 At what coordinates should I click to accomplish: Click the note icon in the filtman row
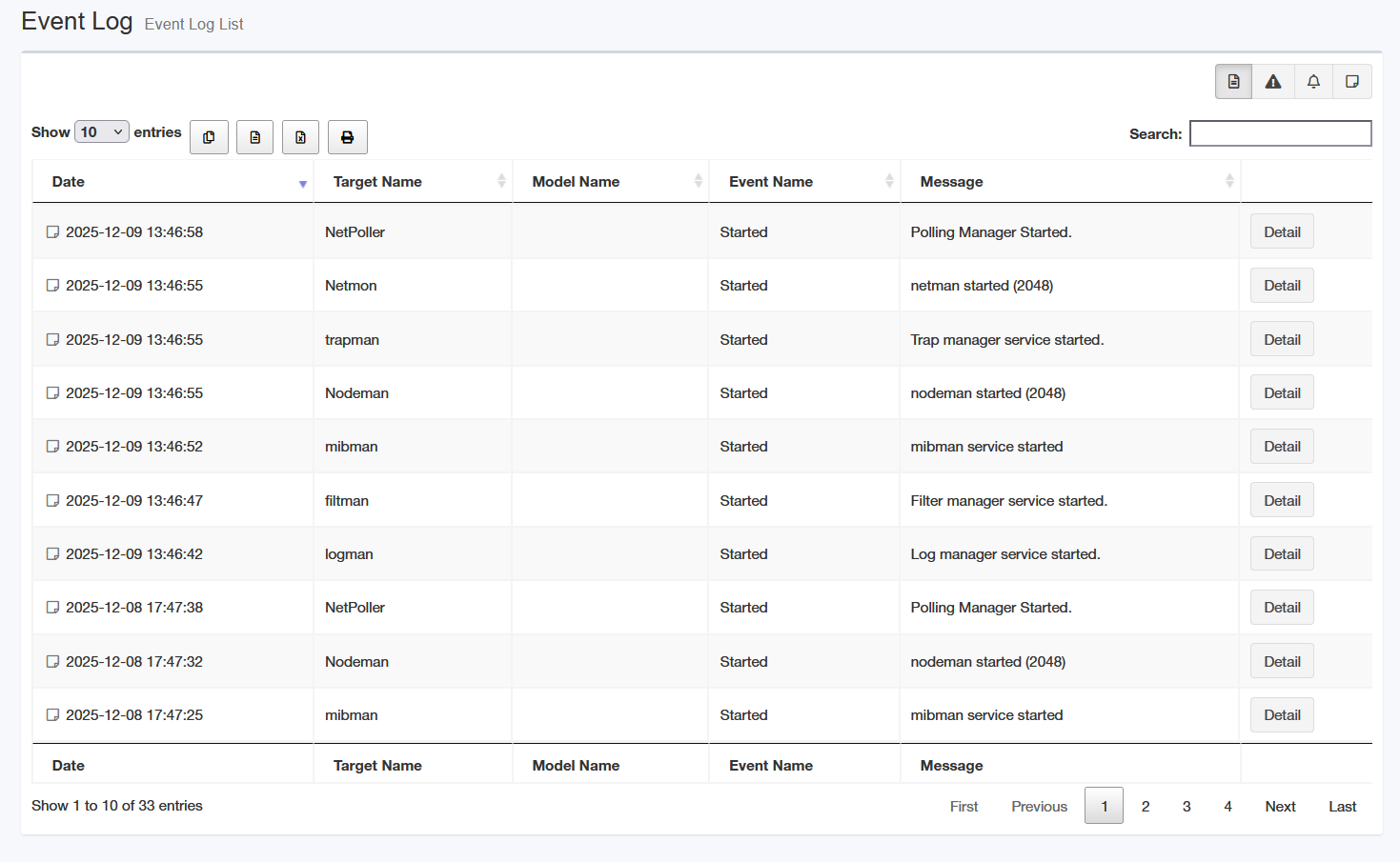click(53, 500)
